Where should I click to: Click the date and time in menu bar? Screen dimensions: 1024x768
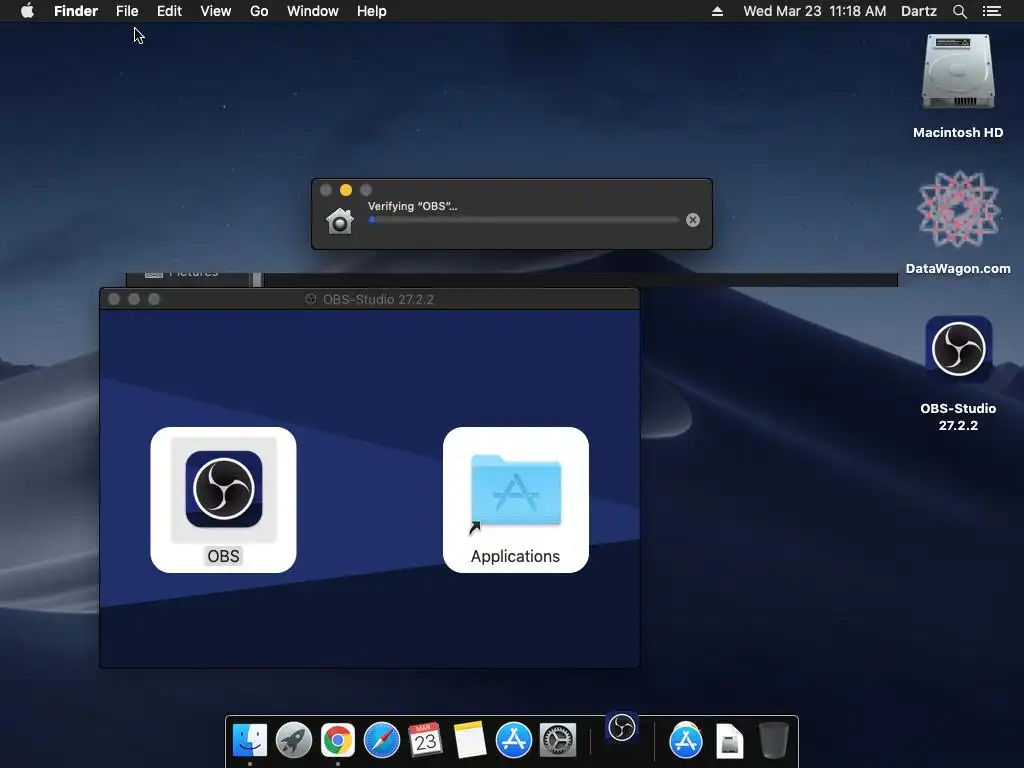click(x=814, y=11)
